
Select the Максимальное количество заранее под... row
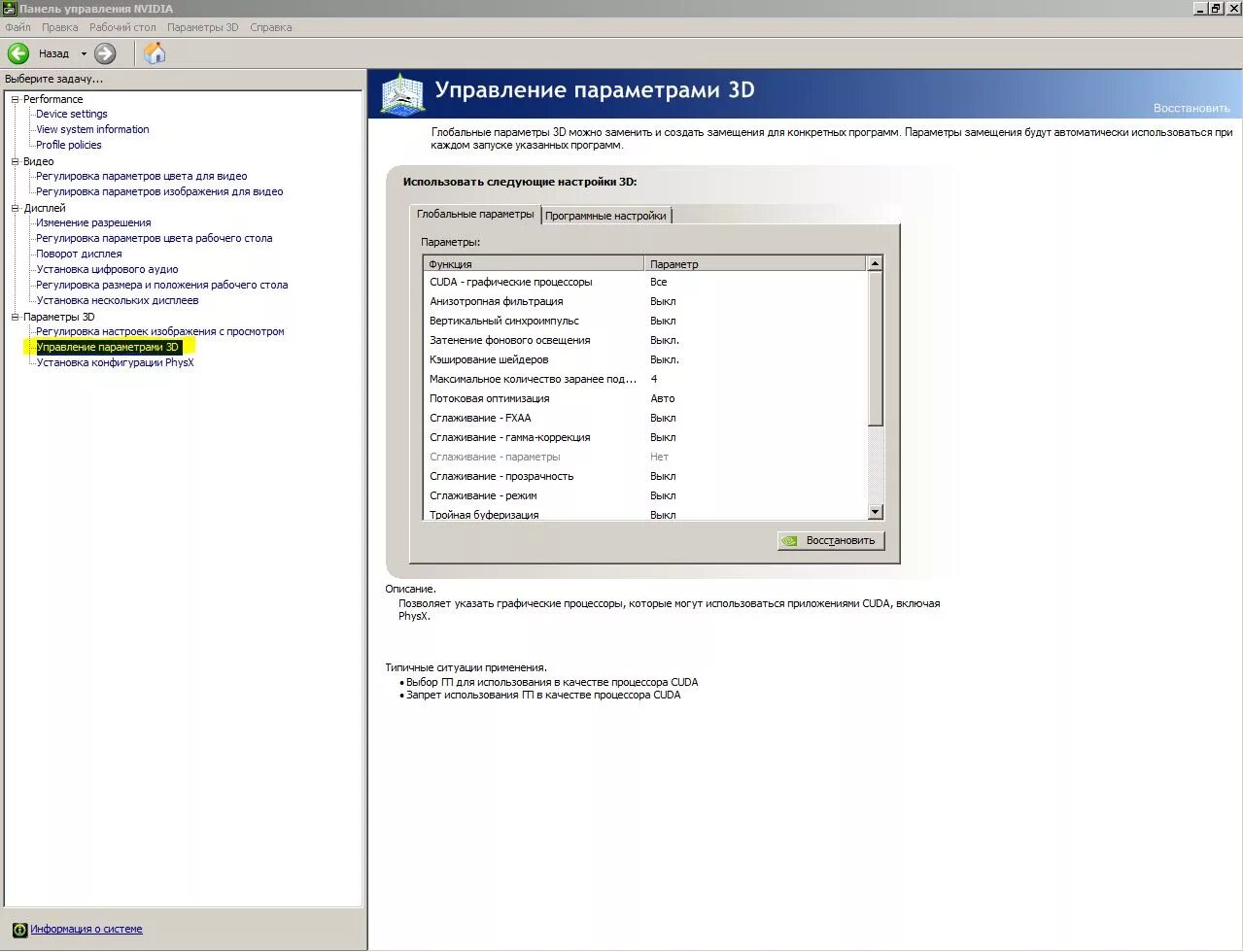pos(645,379)
